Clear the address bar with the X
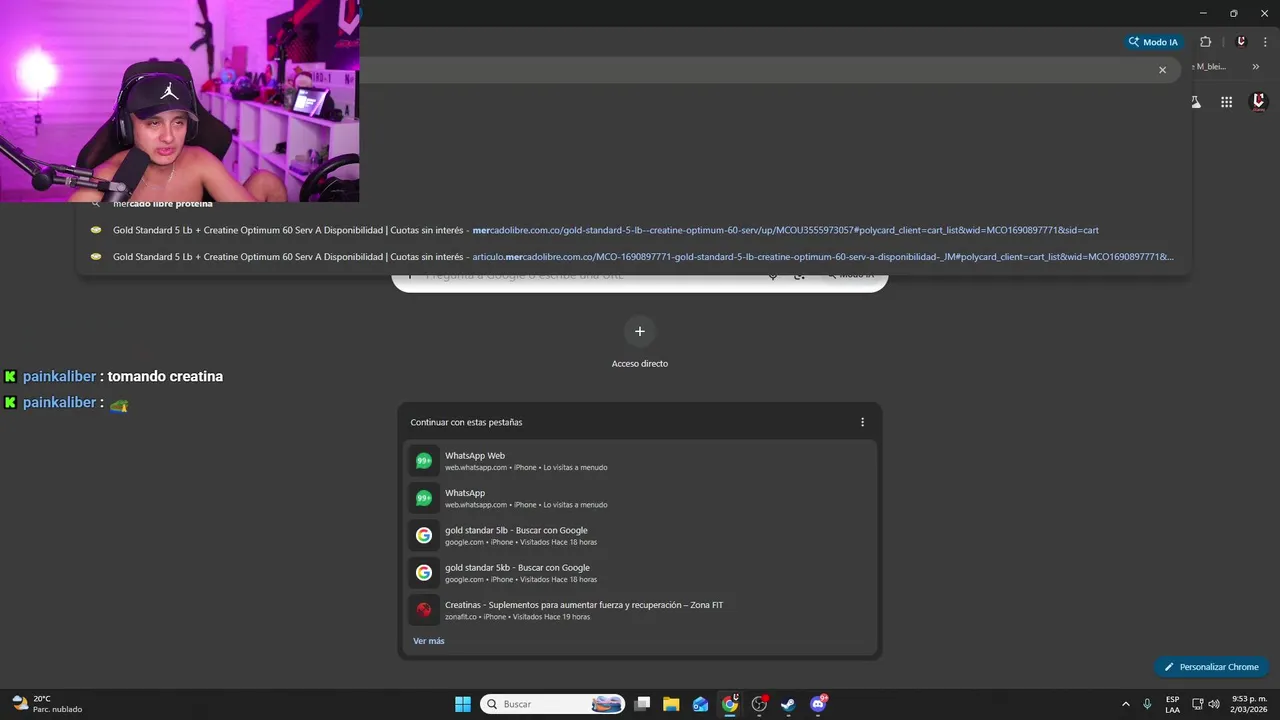This screenshot has height=720, width=1280. coord(1162,70)
